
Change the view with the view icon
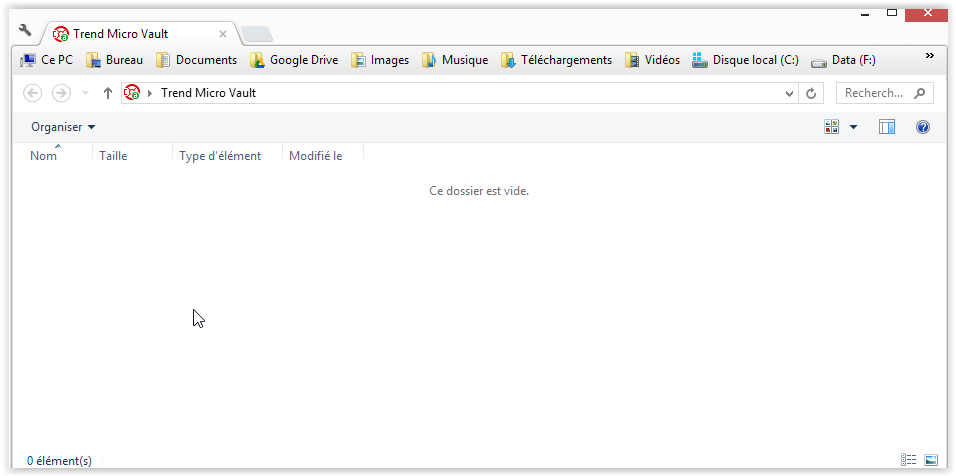[831, 127]
